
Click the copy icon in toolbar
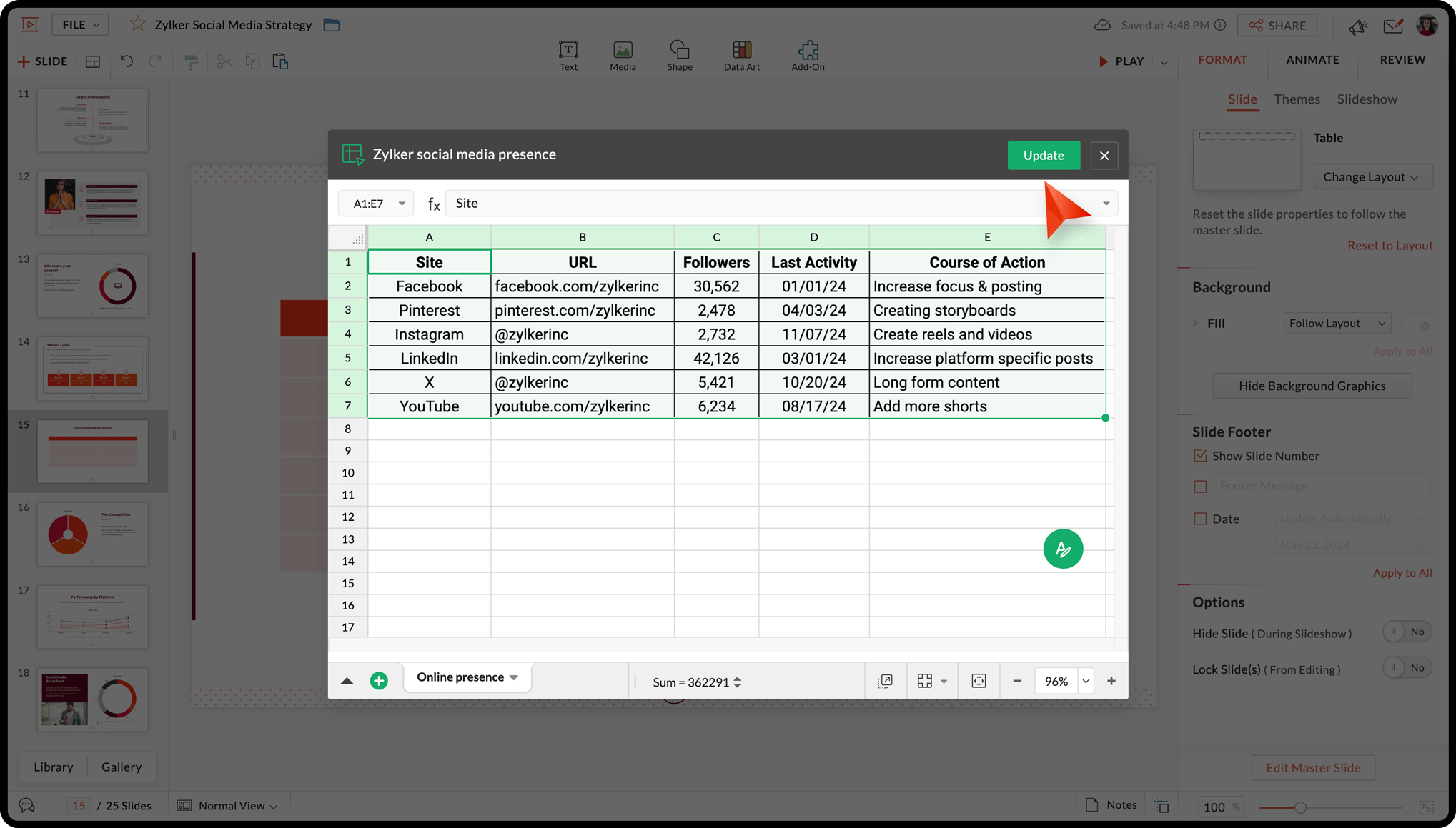(252, 61)
